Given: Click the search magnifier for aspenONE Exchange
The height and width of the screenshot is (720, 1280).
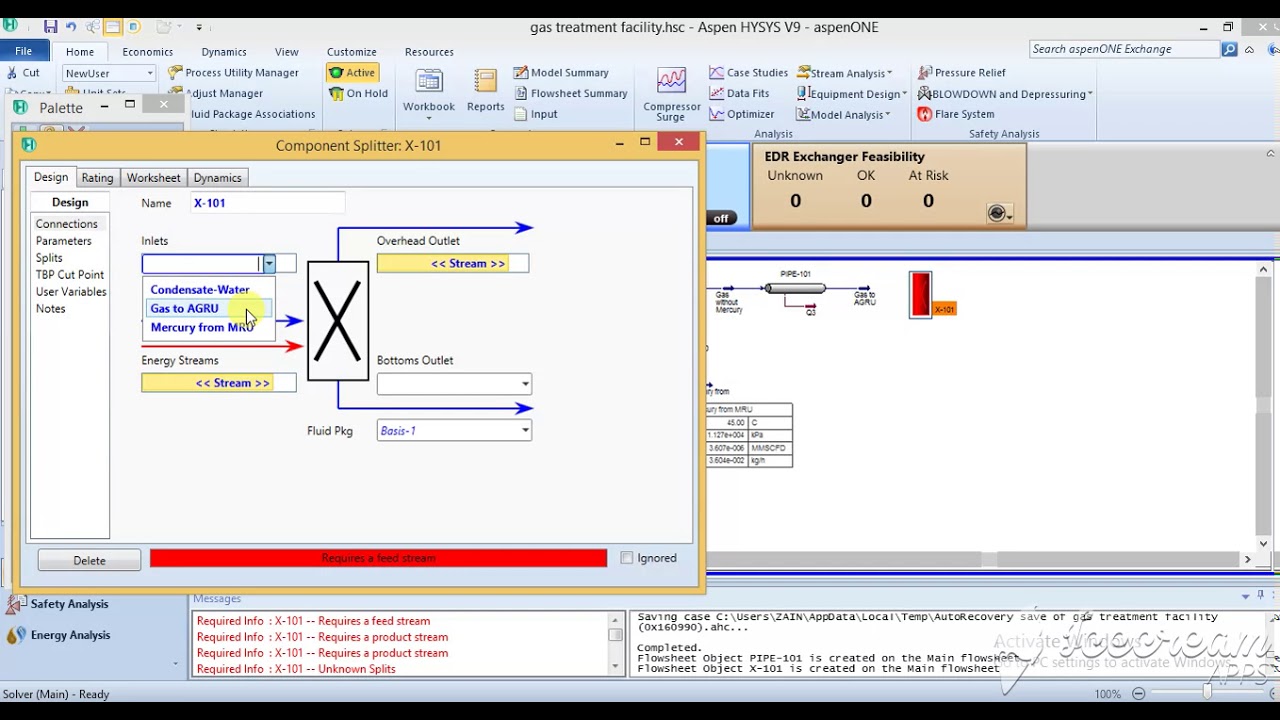Looking at the screenshot, I should [x=1229, y=49].
